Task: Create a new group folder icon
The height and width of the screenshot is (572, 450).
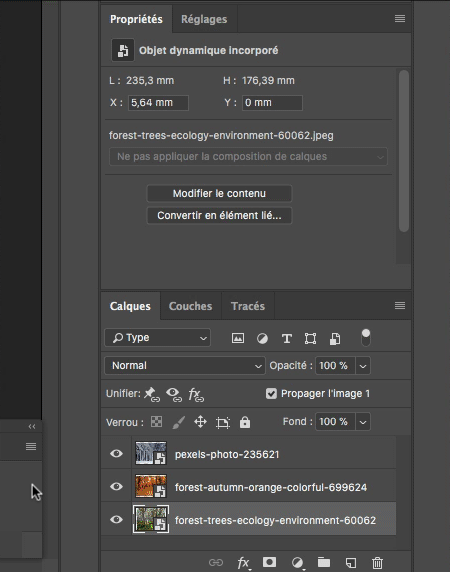Action: click(x=324, y=562)
